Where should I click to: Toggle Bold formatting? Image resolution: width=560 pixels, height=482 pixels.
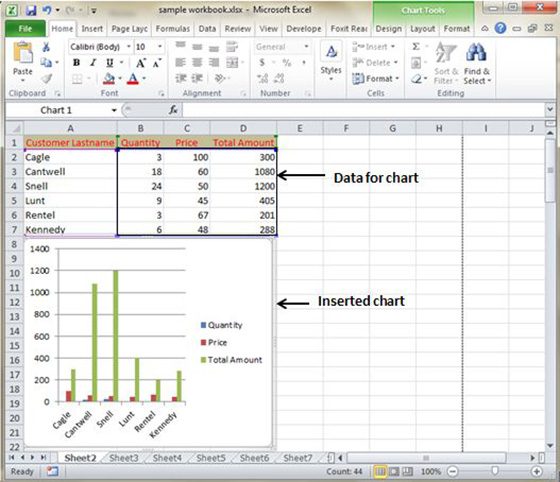tap(76, 63)
